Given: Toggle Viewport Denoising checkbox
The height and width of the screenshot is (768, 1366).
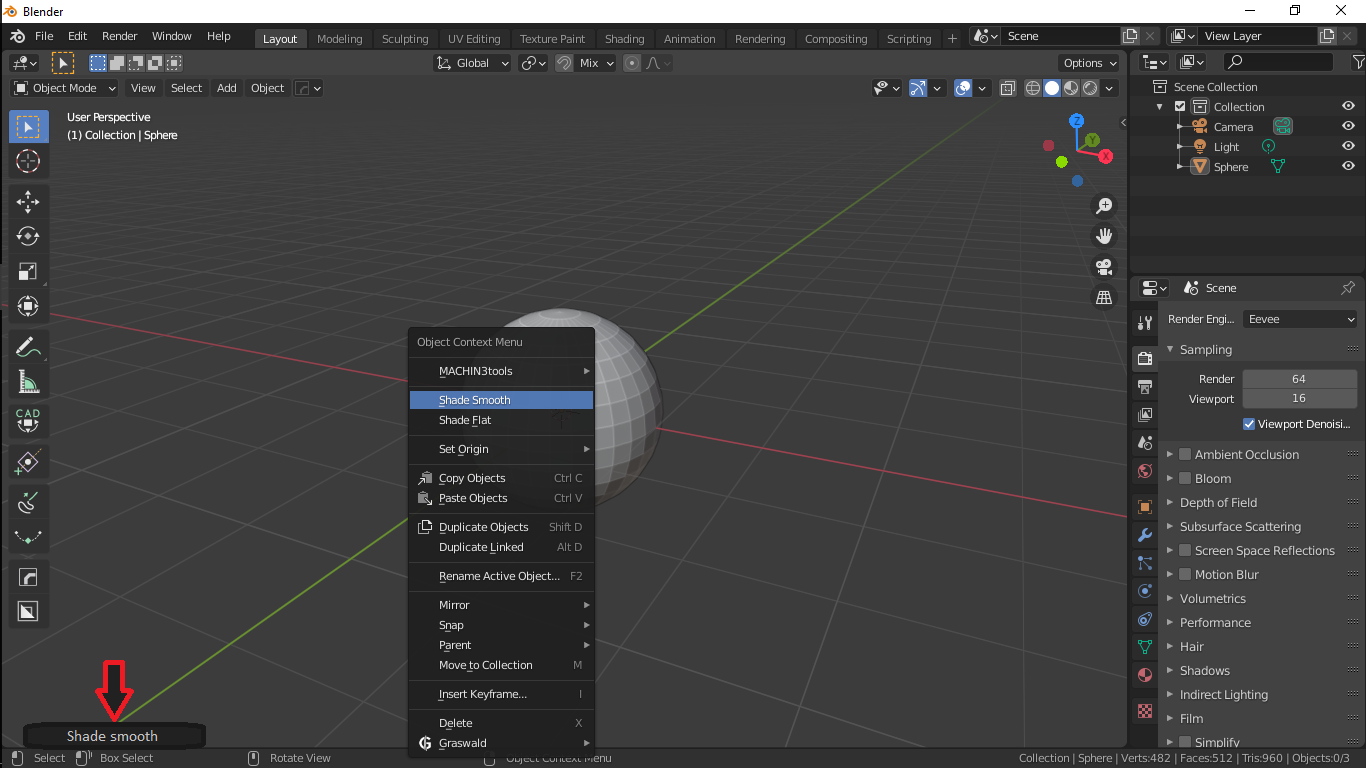Looking at the screenshot, I should tap(1249, 424).
